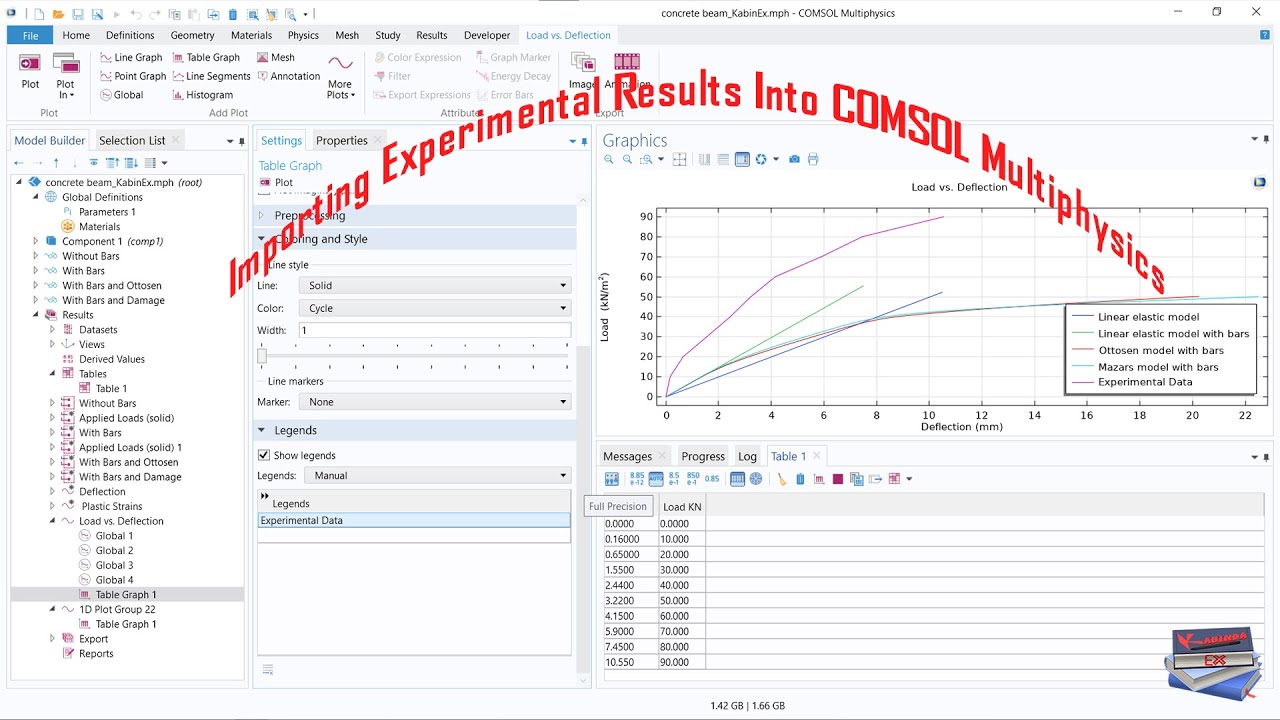Viewport: 1280px width, 720px height.
Task: Add a Line Graph plot
Action: click(x=130, y=58)
